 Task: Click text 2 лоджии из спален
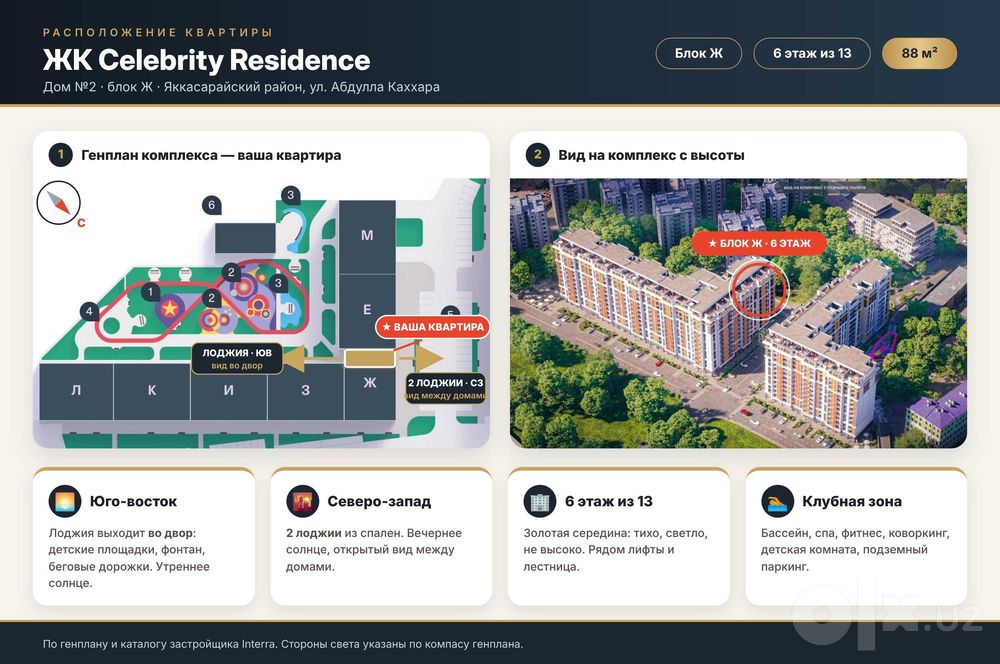coord(344,533)
